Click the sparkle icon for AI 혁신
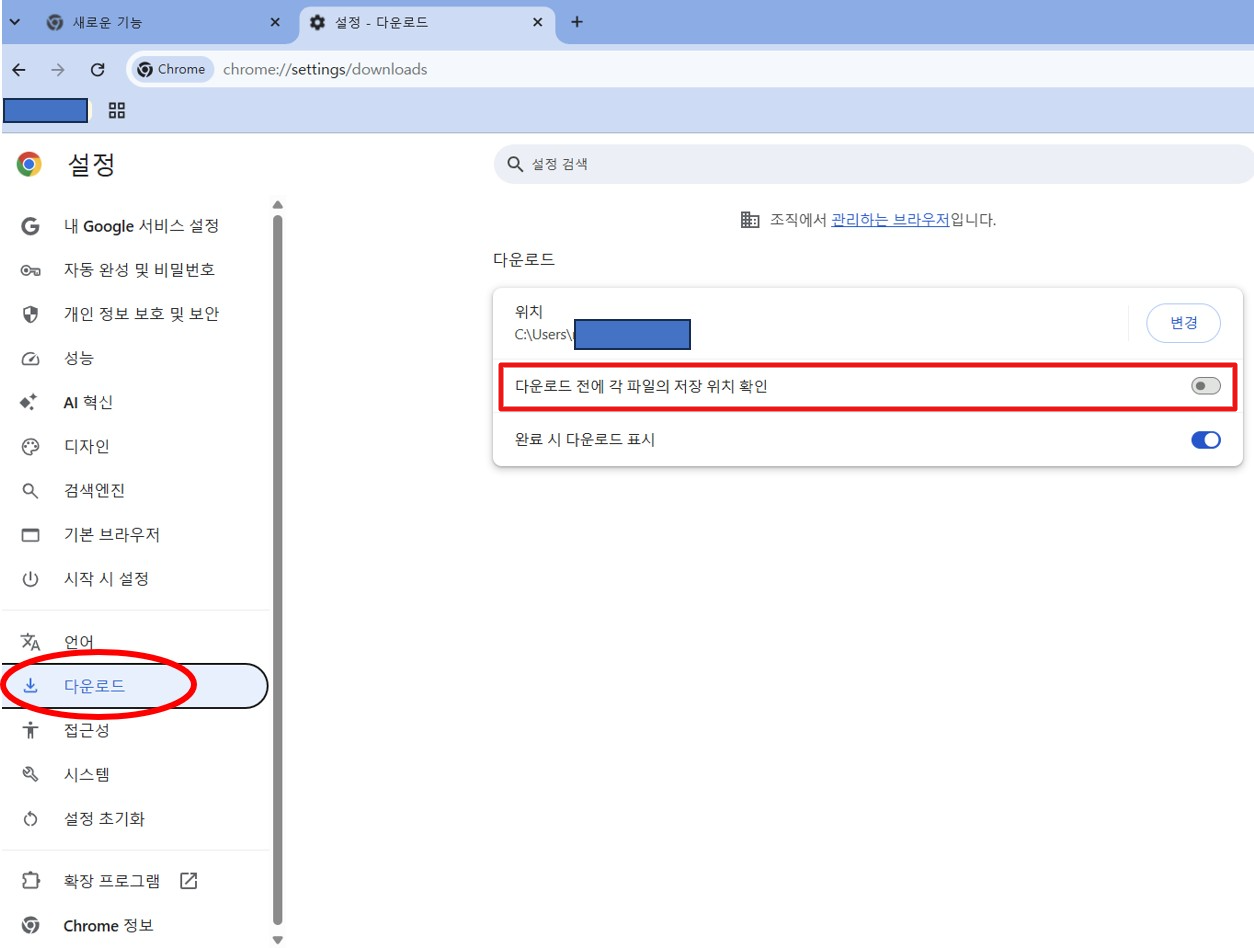The width and height of the screenshot is (1254, 948). (30, 402)
